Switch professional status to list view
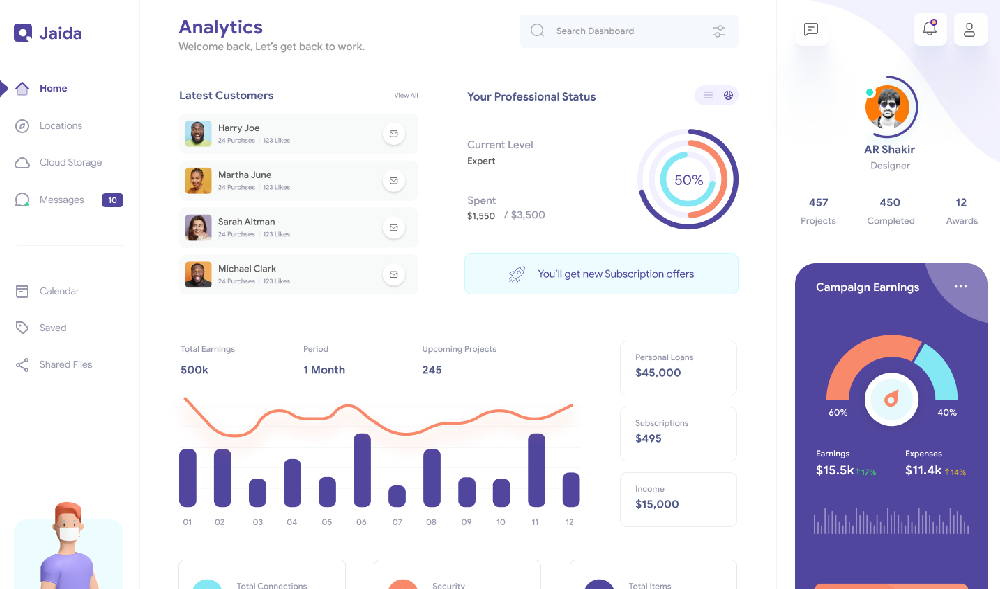Image resolution: width=1000 pixels, height=589 pixels. click(x=709, y=95)
